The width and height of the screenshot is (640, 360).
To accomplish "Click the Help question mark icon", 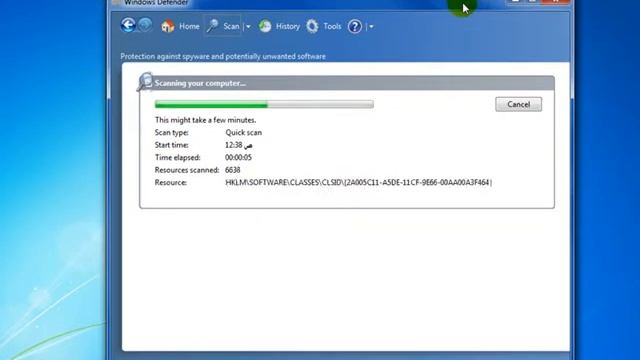I will [355, 27].
